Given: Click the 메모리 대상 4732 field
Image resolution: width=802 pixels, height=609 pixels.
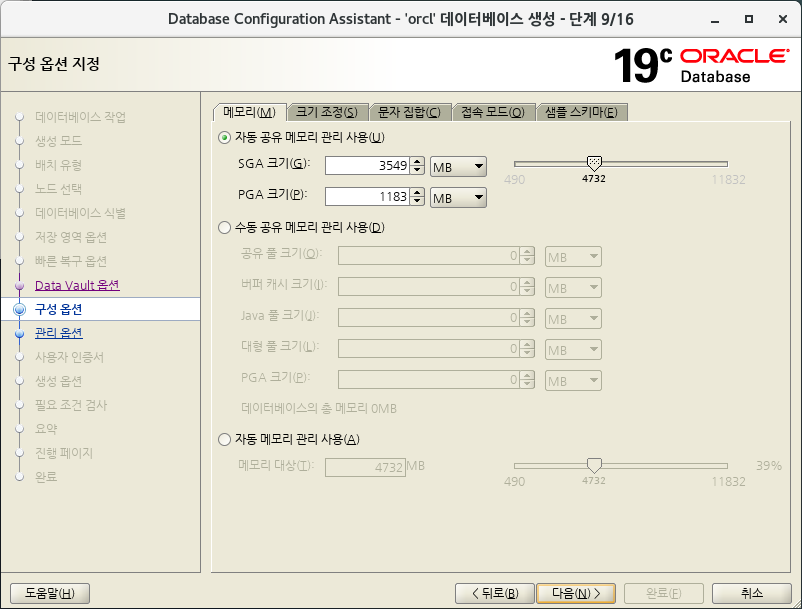Looking at the screenshot, I should (365, 467).
